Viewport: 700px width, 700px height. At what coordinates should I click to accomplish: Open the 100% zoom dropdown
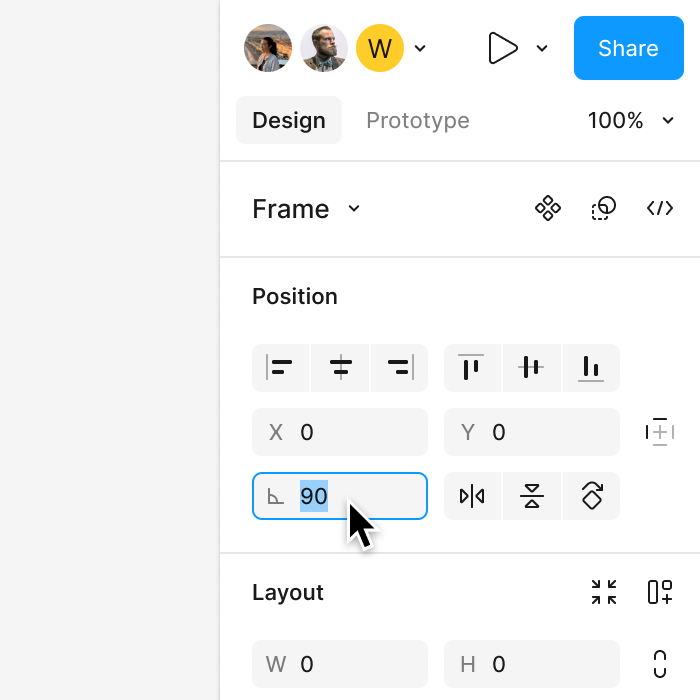(x=632, y=121)
